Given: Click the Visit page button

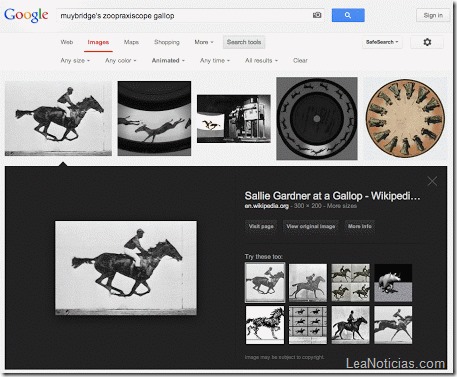Looking at the screenshot, I should pyautogui.click(x=261, y=226).
